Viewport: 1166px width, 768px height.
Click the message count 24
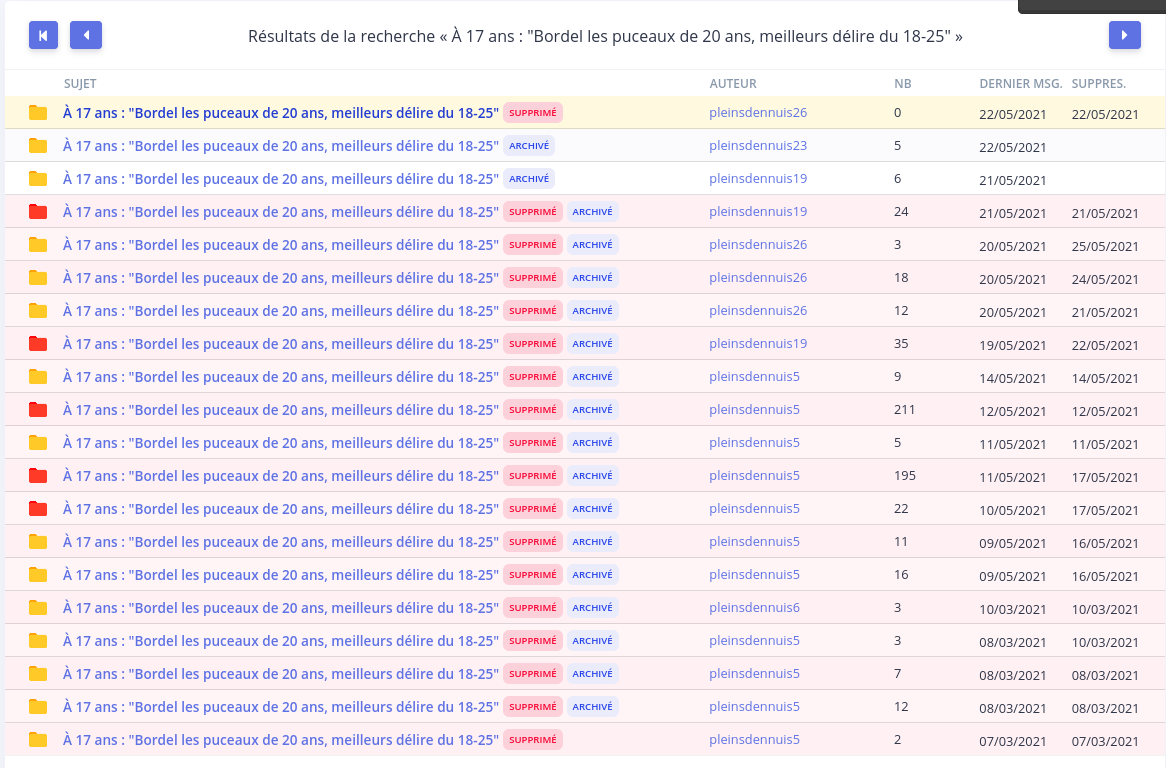901,212
